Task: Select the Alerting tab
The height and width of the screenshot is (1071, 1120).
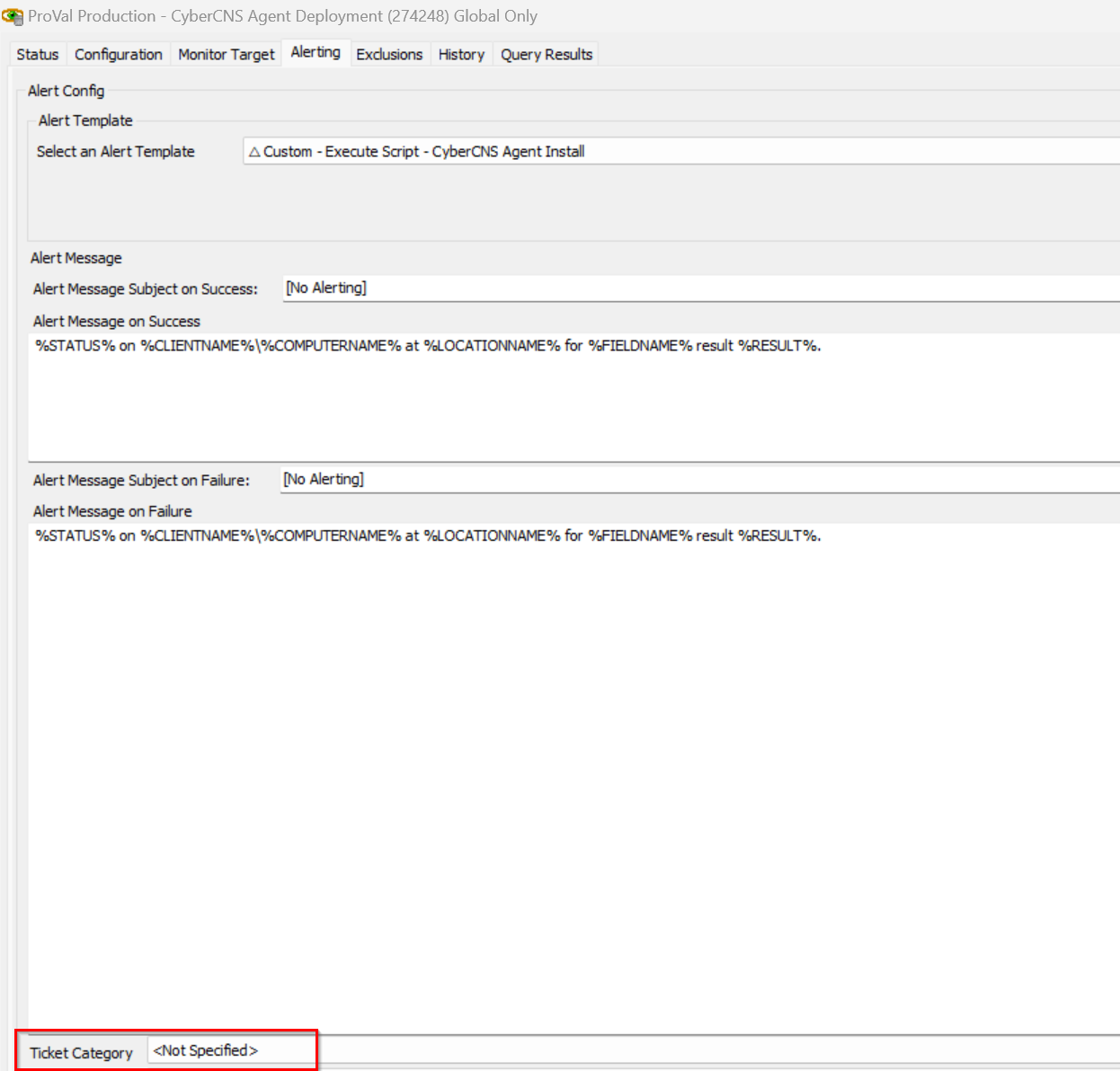Action: coord(315,53)
